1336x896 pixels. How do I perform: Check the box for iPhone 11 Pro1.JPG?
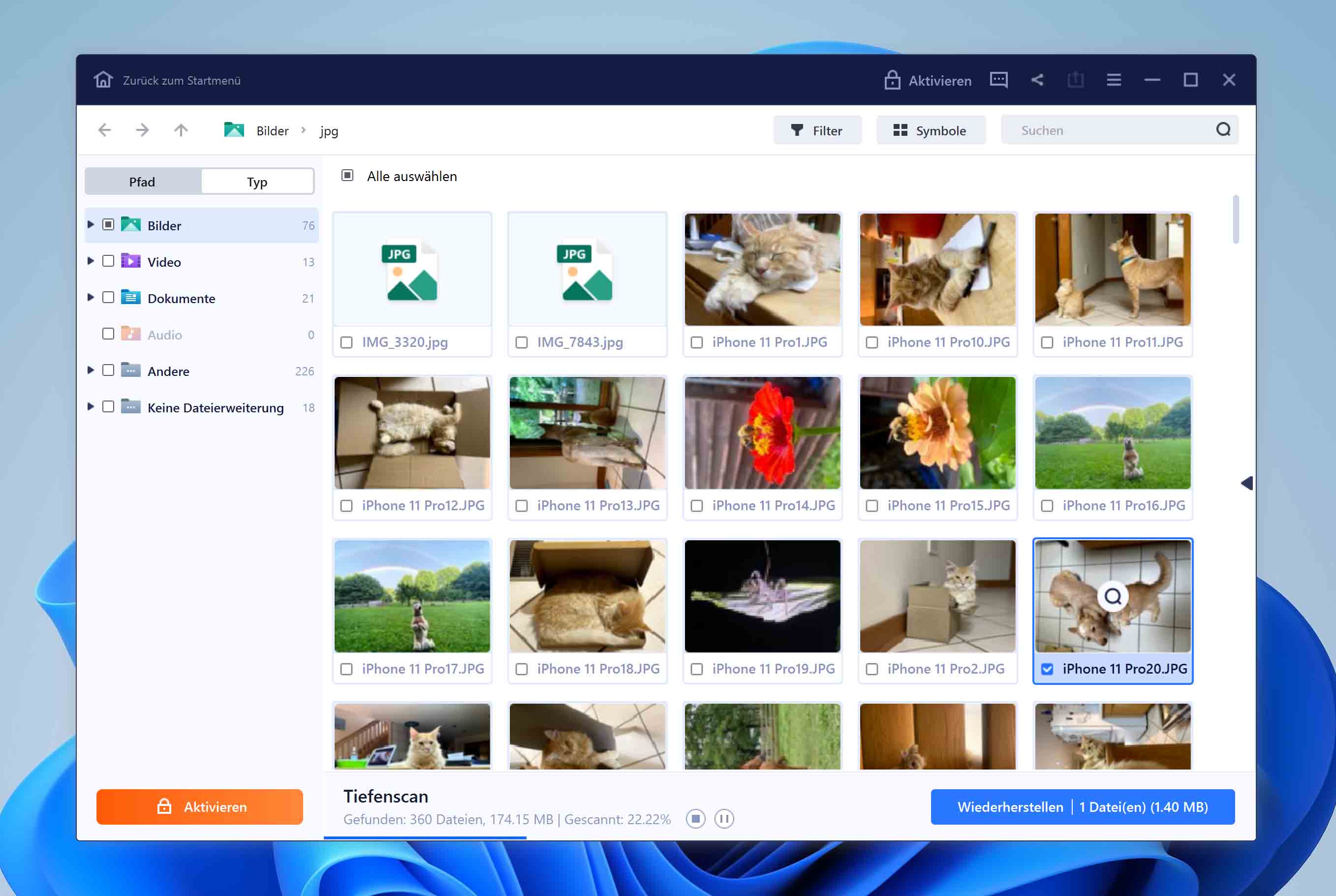697,342
